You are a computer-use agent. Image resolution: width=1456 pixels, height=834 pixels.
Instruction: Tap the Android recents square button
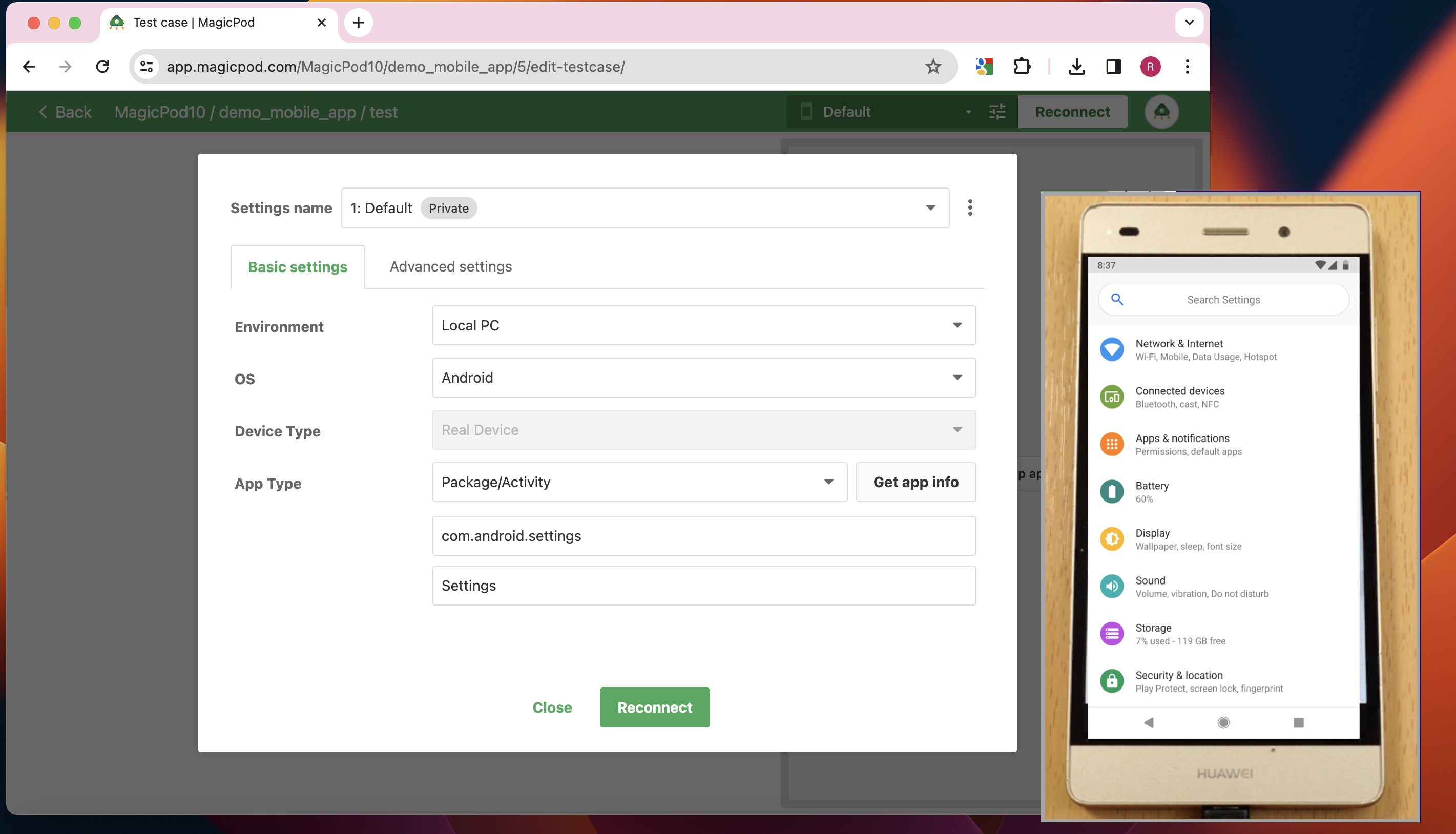pos(1299,723)
